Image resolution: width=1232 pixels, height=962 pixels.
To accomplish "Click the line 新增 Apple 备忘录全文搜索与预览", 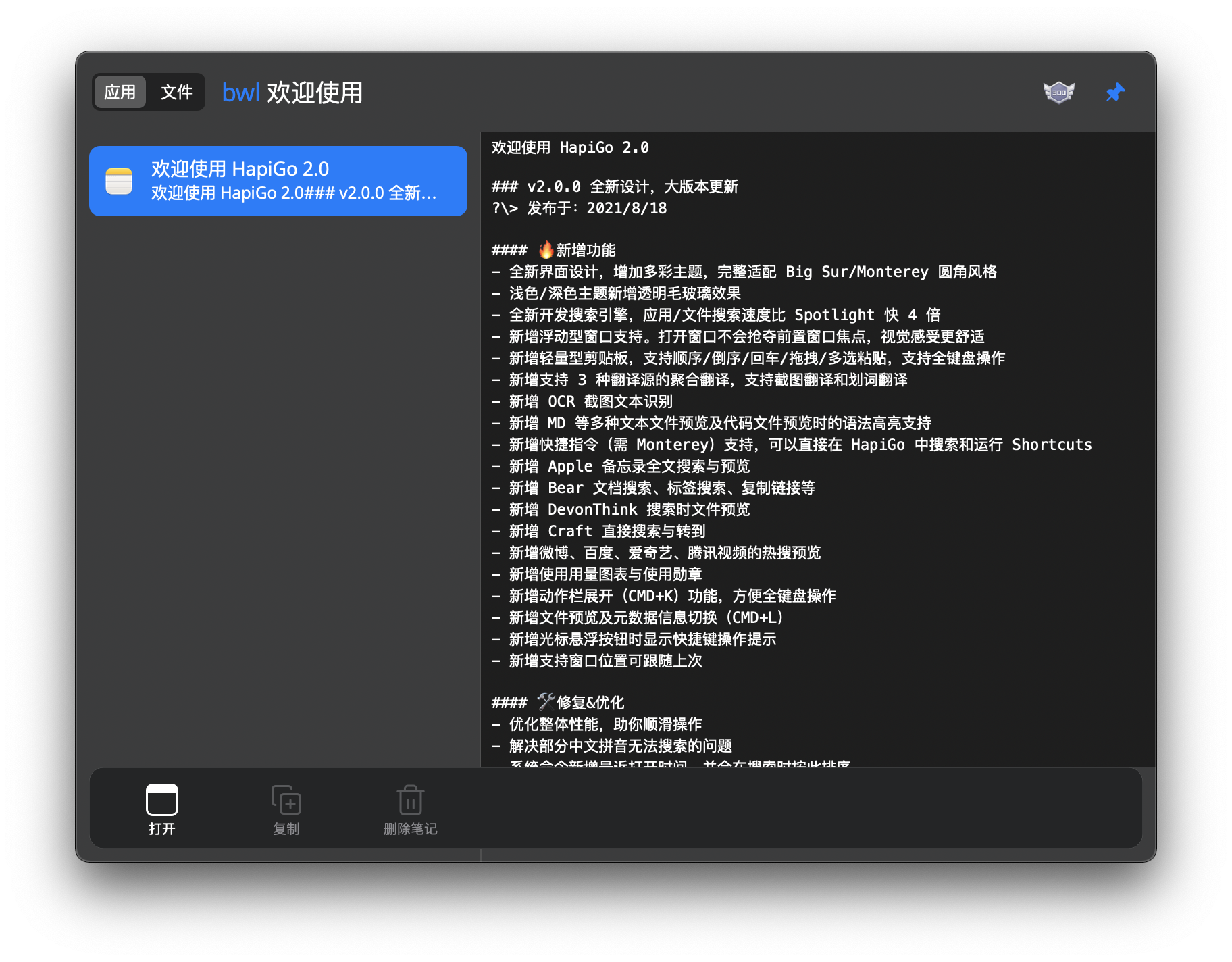I will point(621,466).
